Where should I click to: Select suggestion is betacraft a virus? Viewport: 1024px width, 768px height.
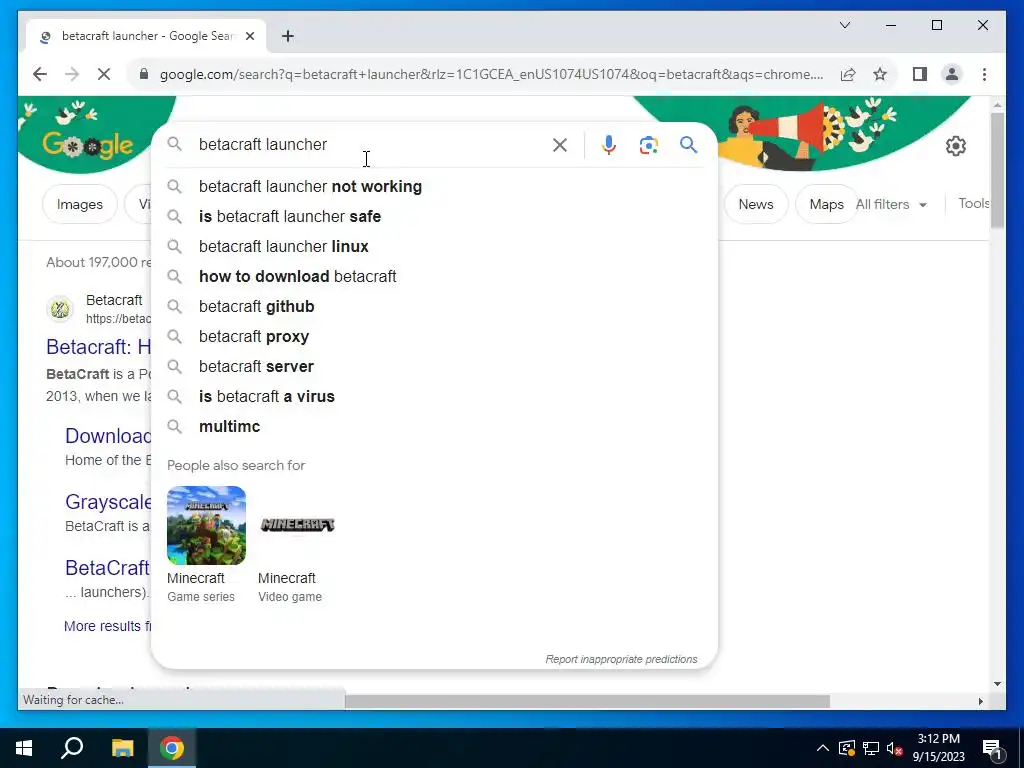click(434, 397)
